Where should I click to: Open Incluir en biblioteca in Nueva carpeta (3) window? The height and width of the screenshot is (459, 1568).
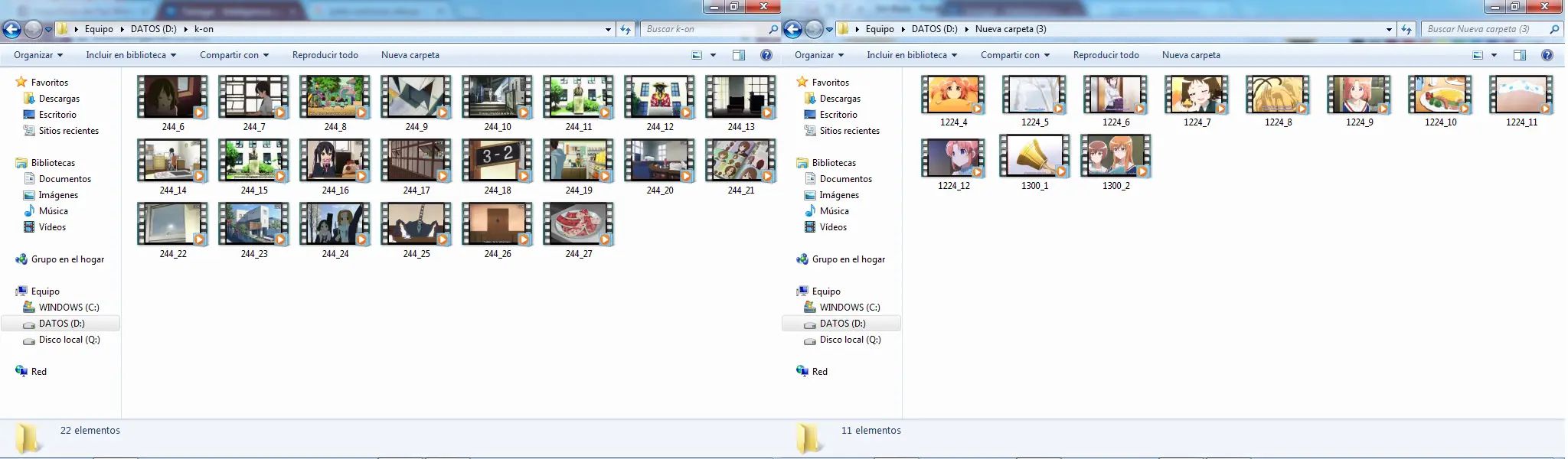pos(912,55)
